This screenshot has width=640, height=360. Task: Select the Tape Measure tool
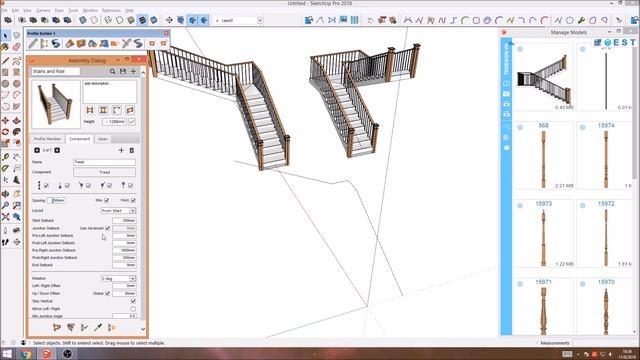pos(5,157)
